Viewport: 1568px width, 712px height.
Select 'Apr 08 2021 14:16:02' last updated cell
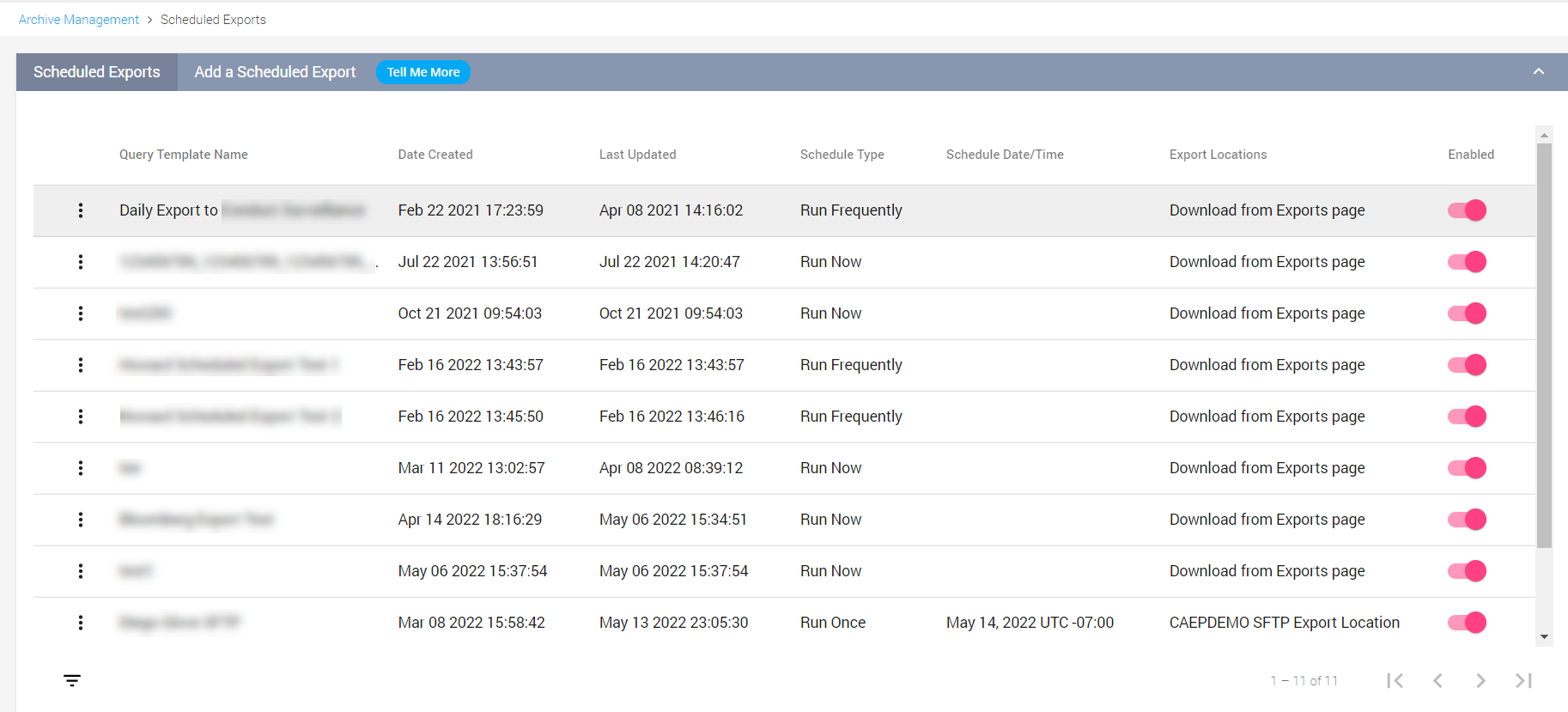click(x=671, y=210)
